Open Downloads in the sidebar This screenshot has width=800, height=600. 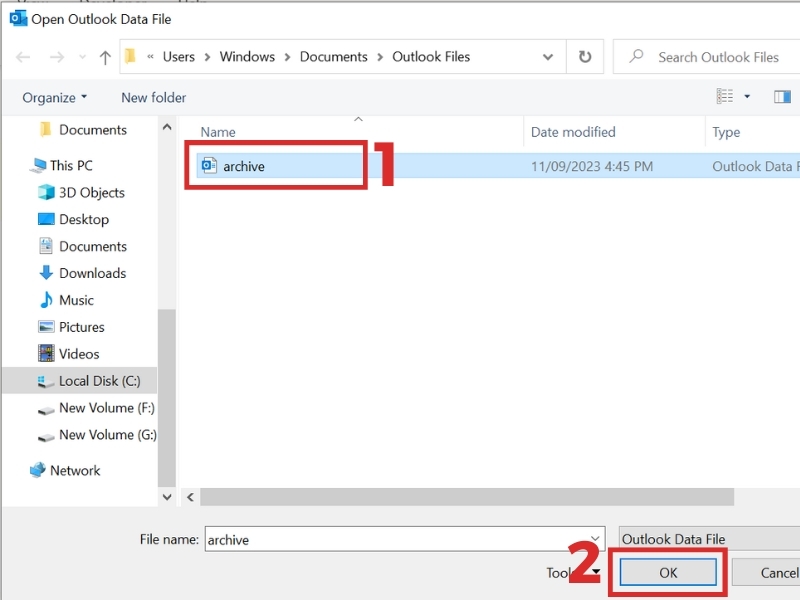coord(82,273)
